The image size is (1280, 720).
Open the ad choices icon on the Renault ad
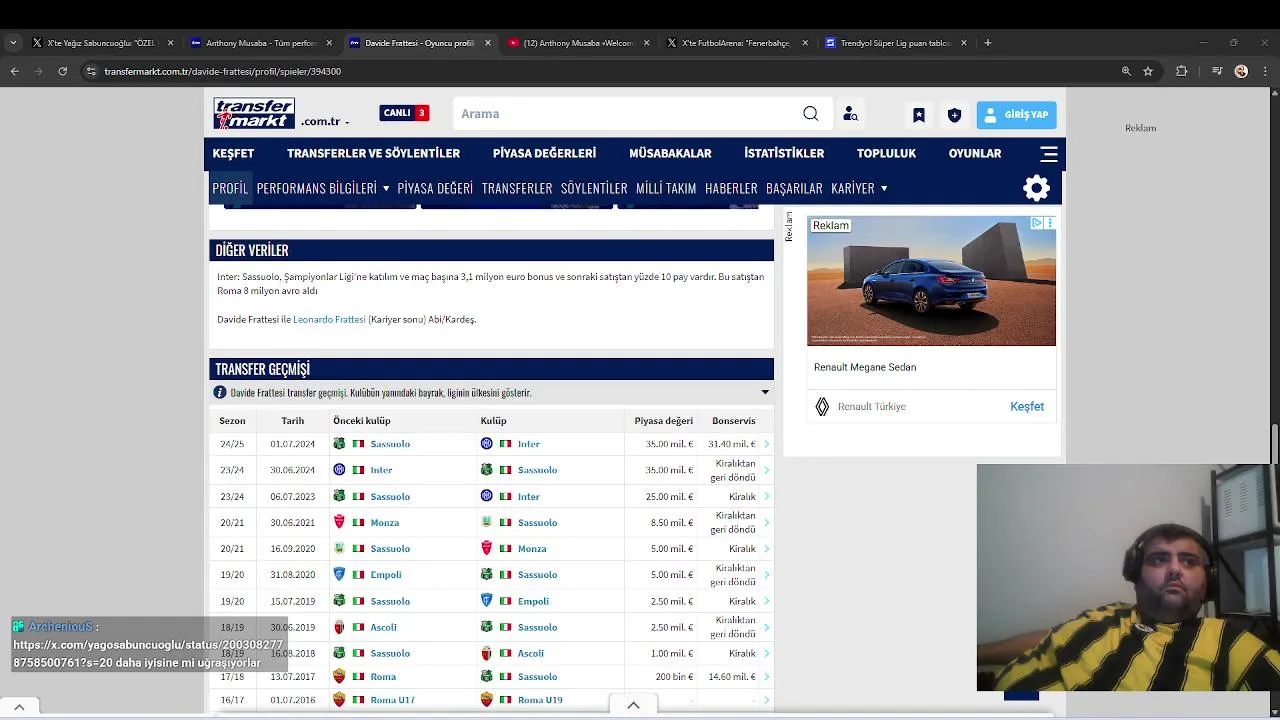[x=1037, y=223]
